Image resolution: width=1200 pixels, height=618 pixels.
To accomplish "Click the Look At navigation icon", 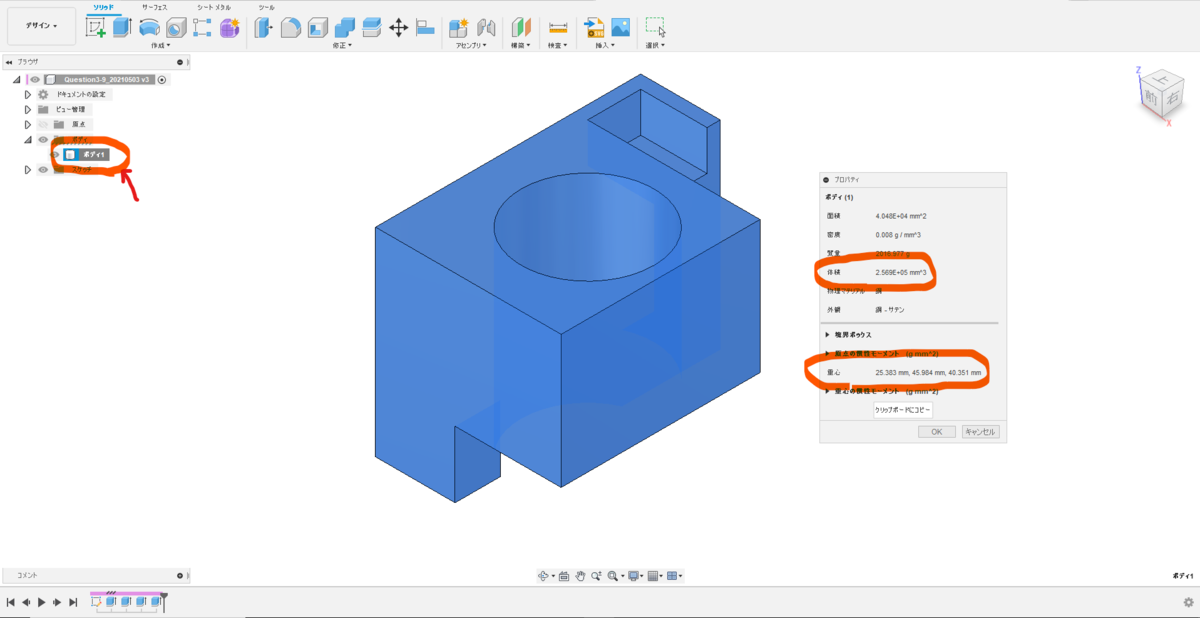I will coord(564,576).
